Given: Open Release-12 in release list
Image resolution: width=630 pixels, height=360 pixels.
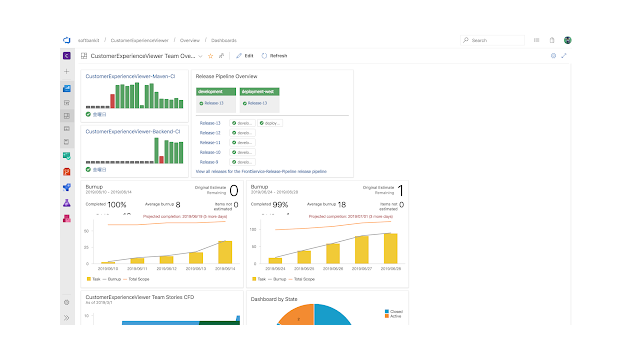Looking at the screenshot, I should click(210, 133).
